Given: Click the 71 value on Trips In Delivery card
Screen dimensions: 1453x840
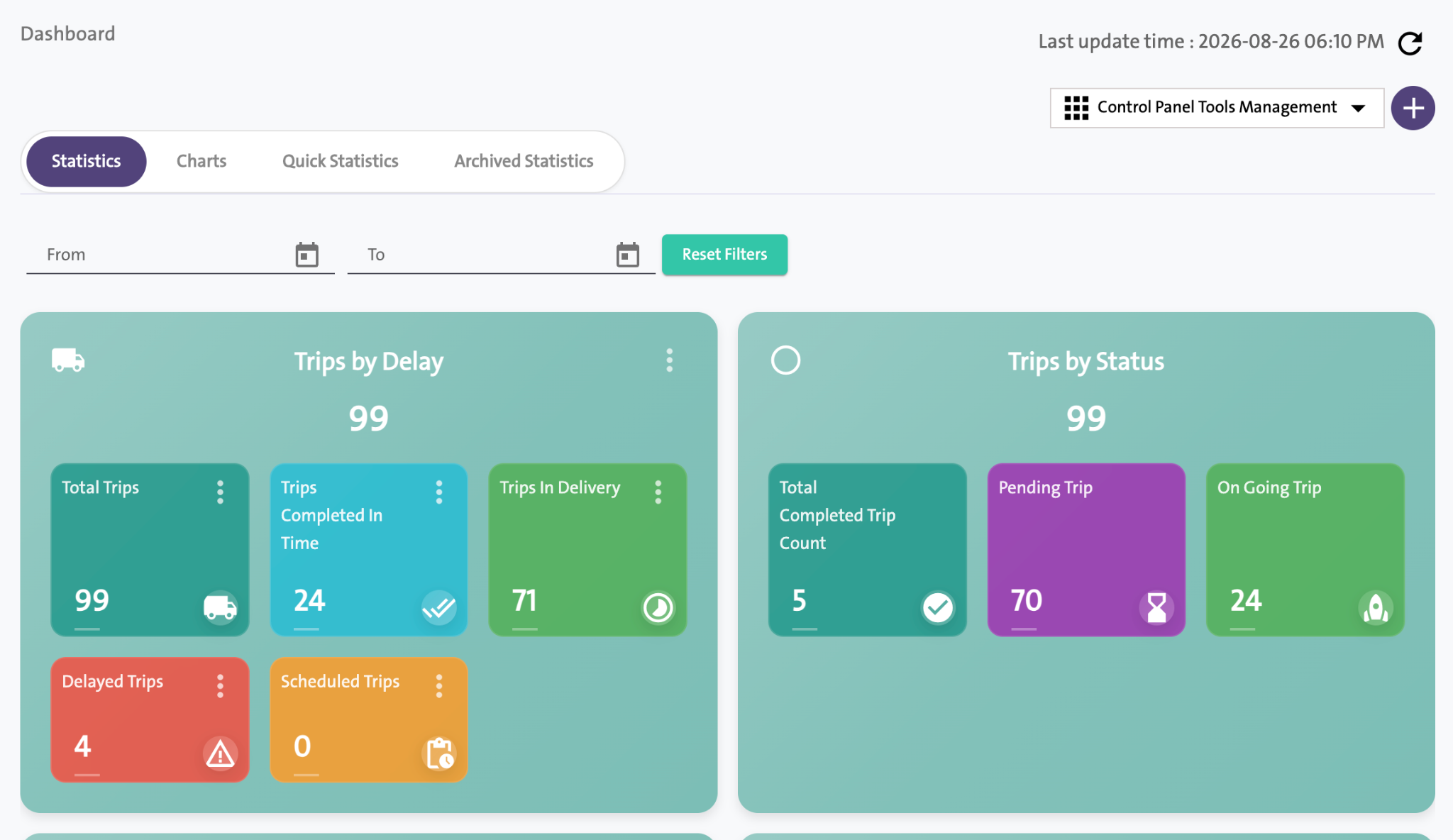Looking at the screenshot, I should point(525,600).
